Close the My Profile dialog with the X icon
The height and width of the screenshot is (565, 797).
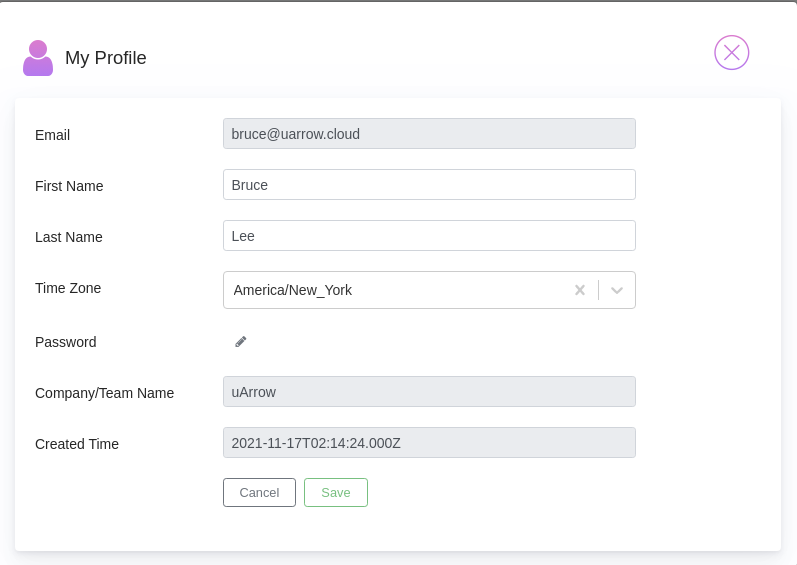[731, 53]
